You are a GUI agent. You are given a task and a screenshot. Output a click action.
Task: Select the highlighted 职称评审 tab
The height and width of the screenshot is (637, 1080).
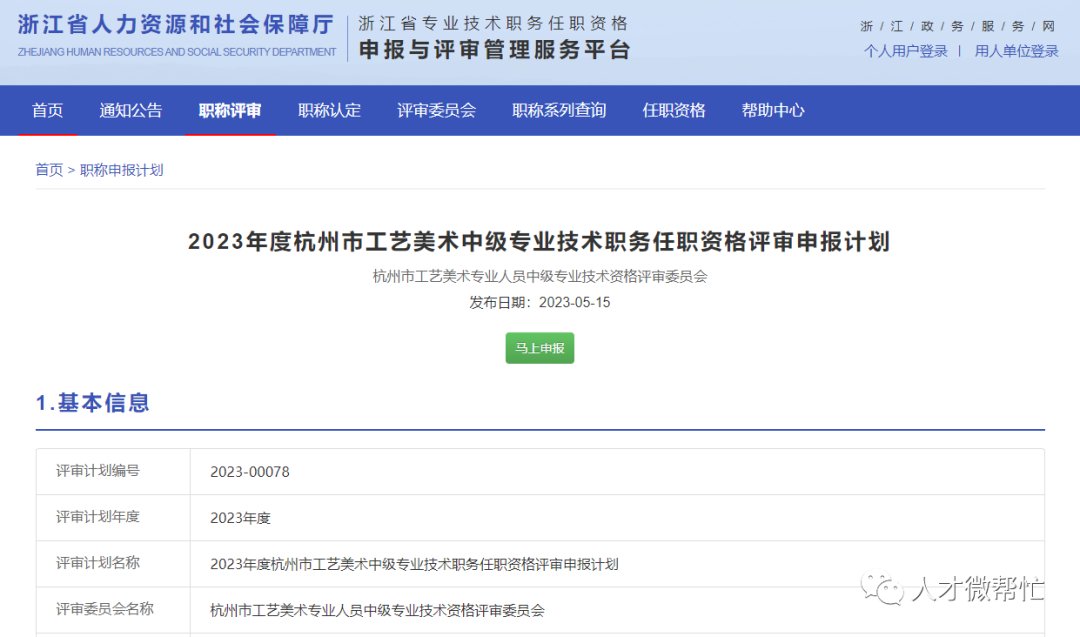coord(231,110)
